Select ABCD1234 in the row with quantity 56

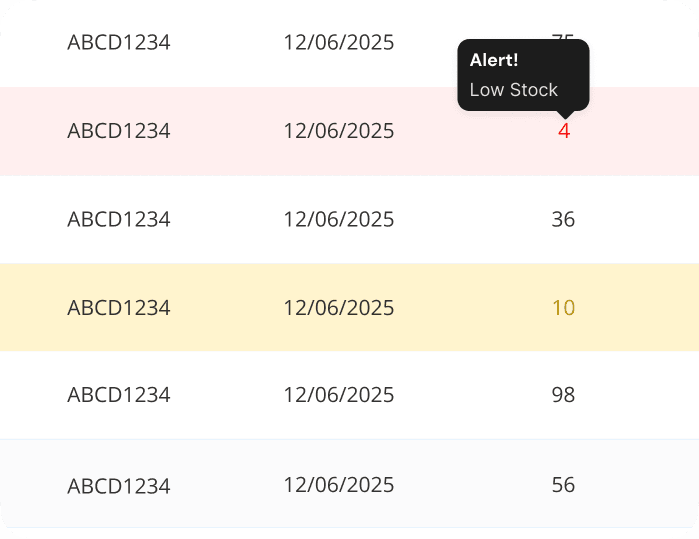tap(119, 486)
